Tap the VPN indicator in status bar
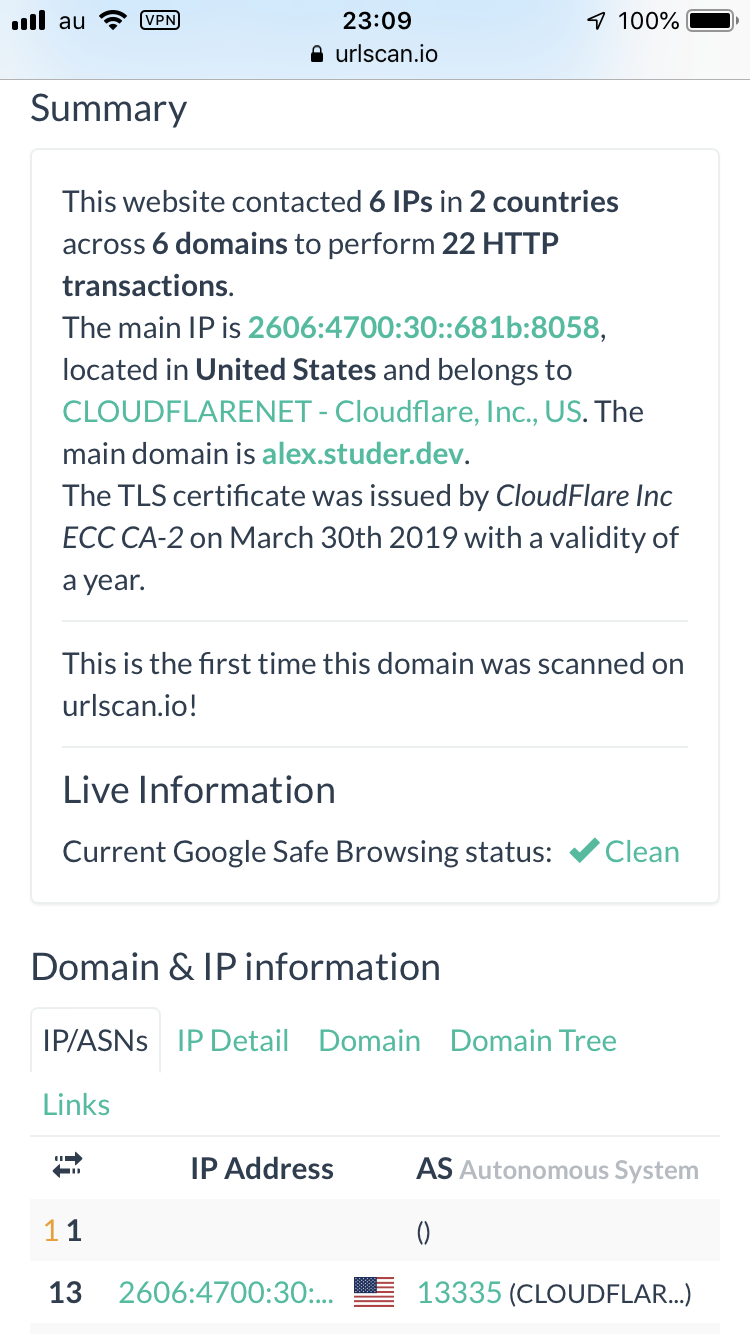The image size is (750, 1334). tap(160, 20)
